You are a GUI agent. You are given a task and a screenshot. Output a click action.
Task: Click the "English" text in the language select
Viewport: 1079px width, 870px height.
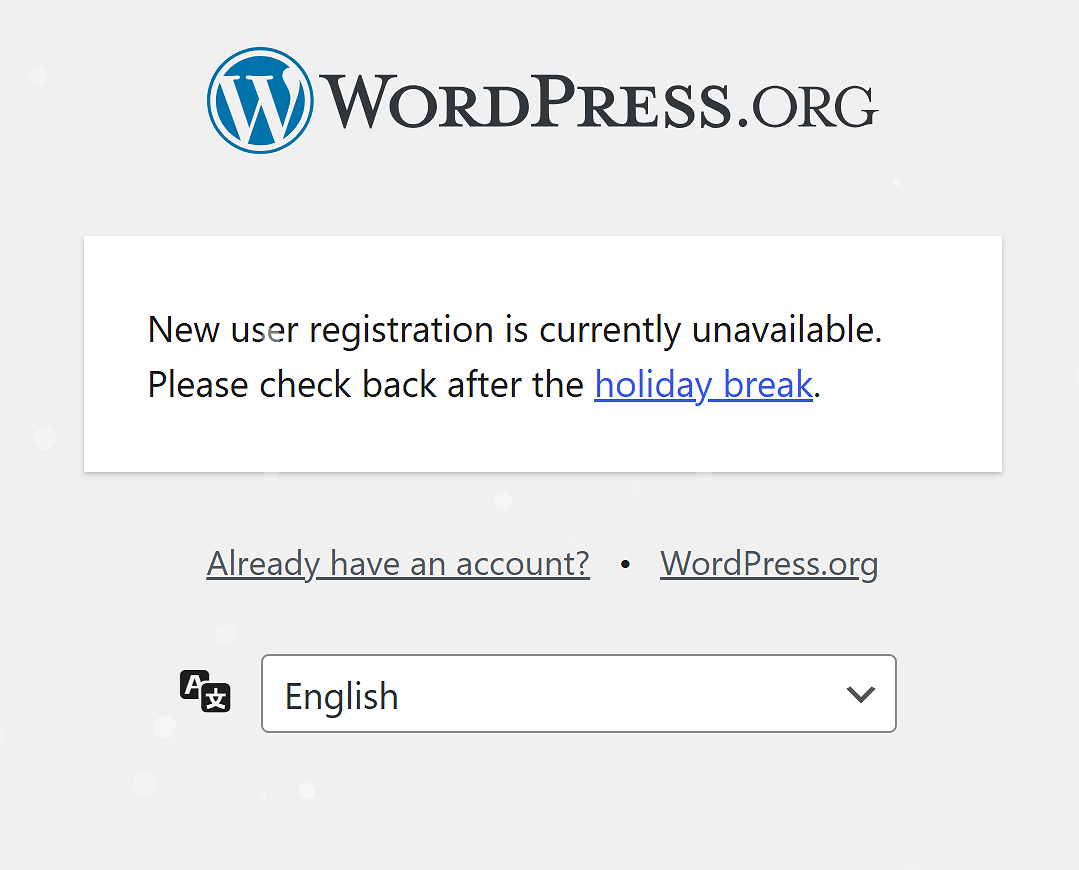click(342, 696)
